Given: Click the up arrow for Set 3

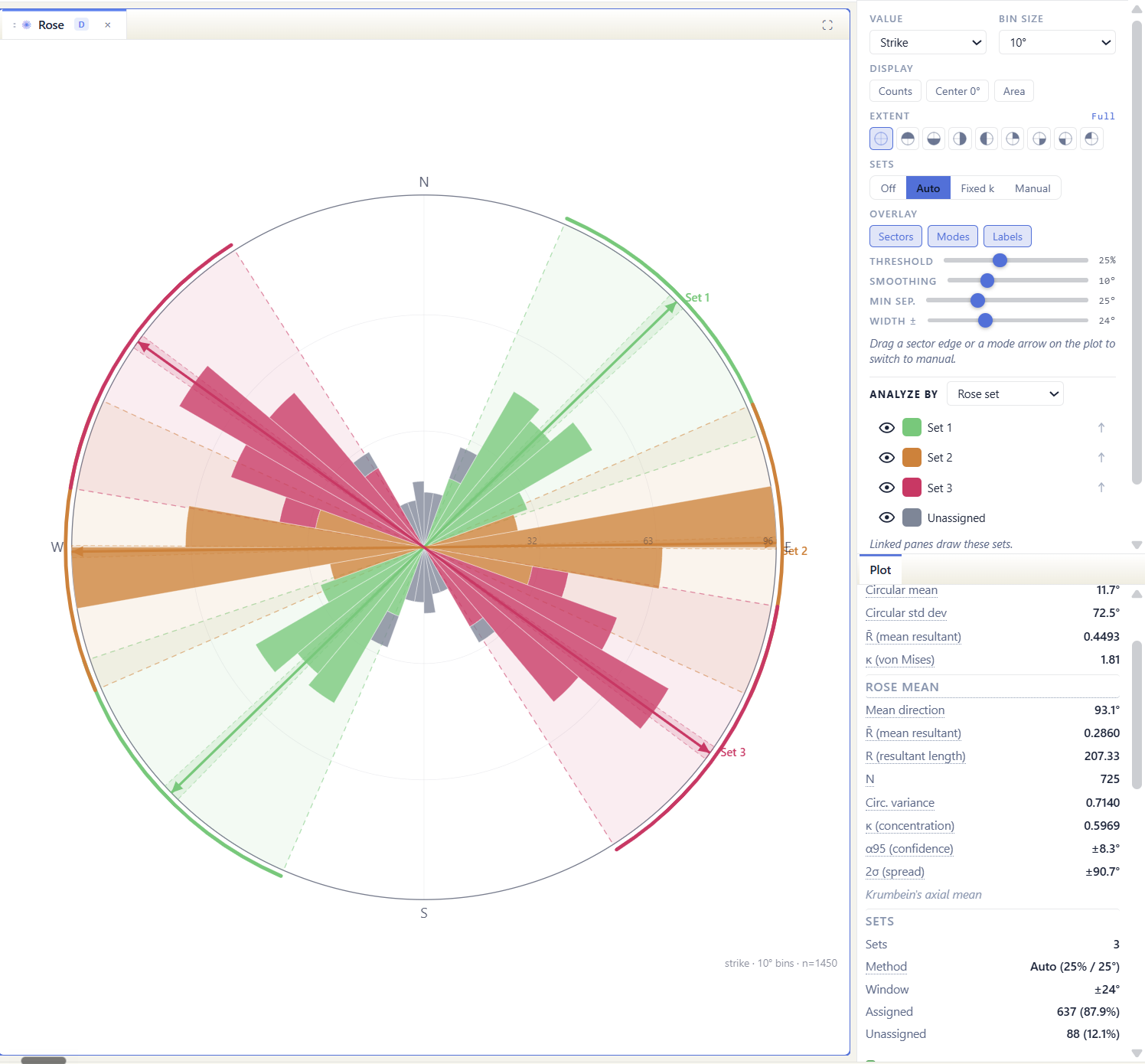Looking at the screenshot, I should pos(1101,488).
